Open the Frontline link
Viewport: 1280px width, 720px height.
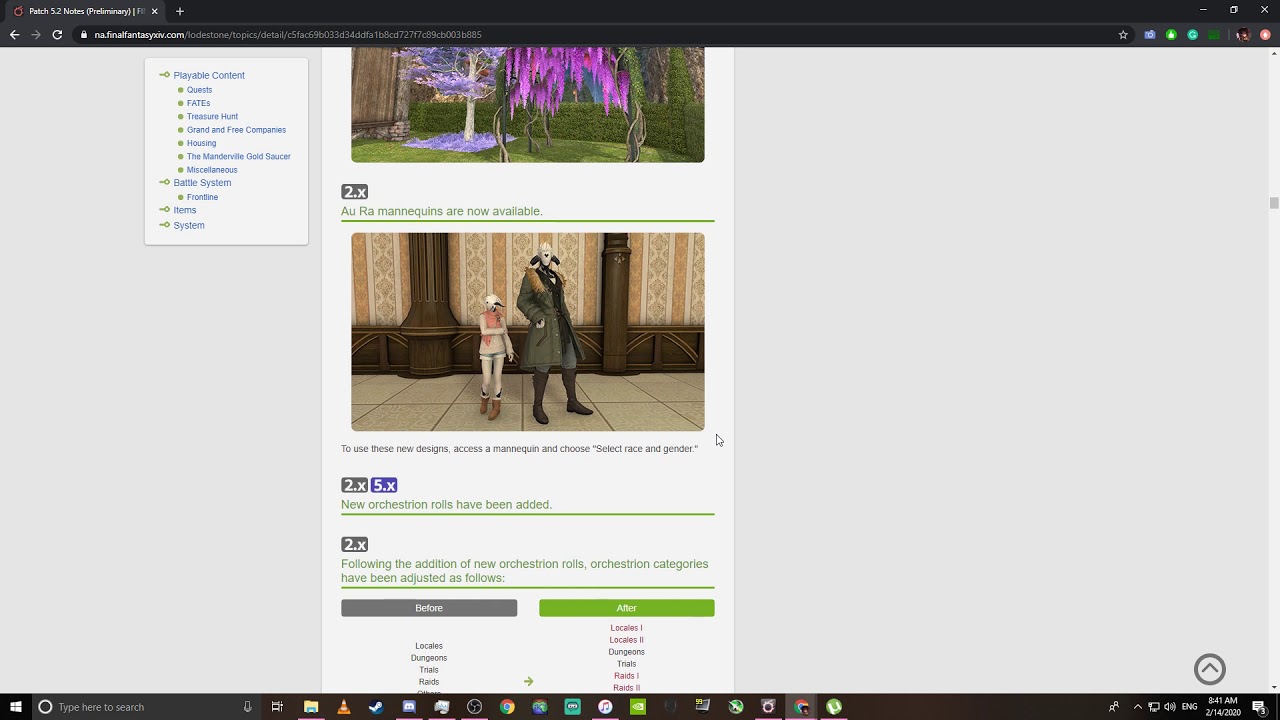tap(202, 197)
